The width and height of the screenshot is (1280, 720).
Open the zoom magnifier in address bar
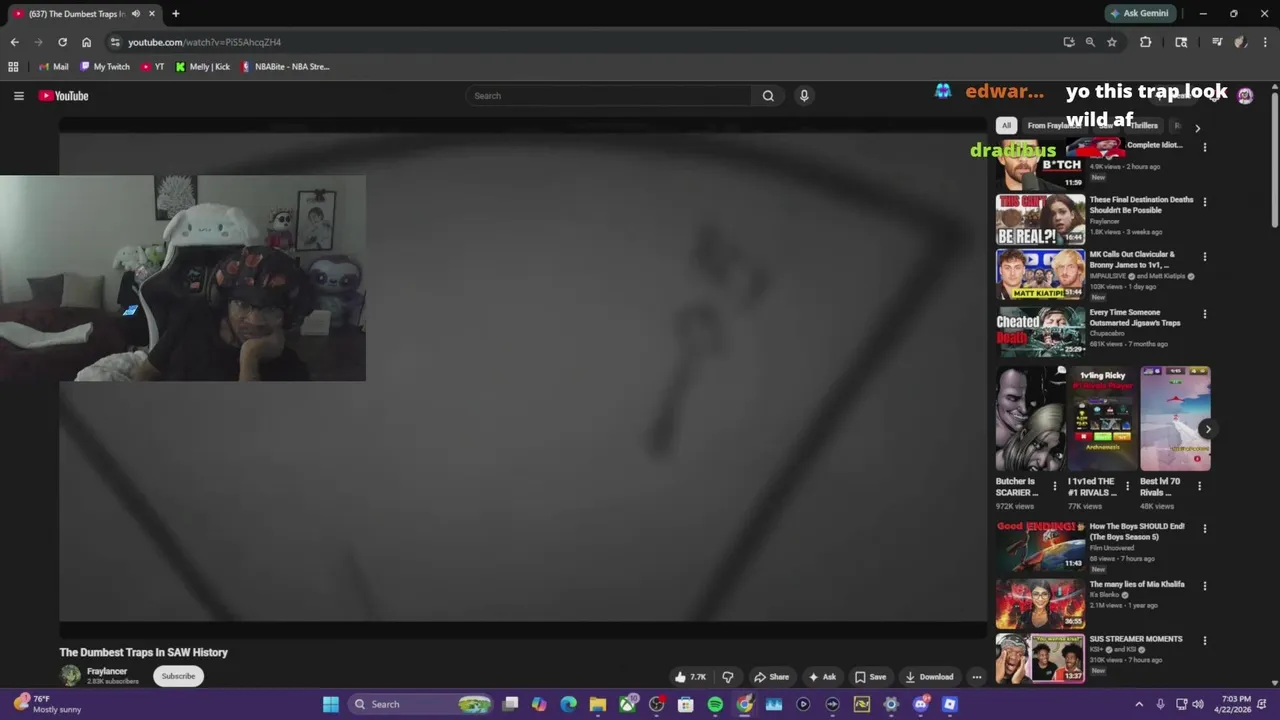click(1090, 42)
